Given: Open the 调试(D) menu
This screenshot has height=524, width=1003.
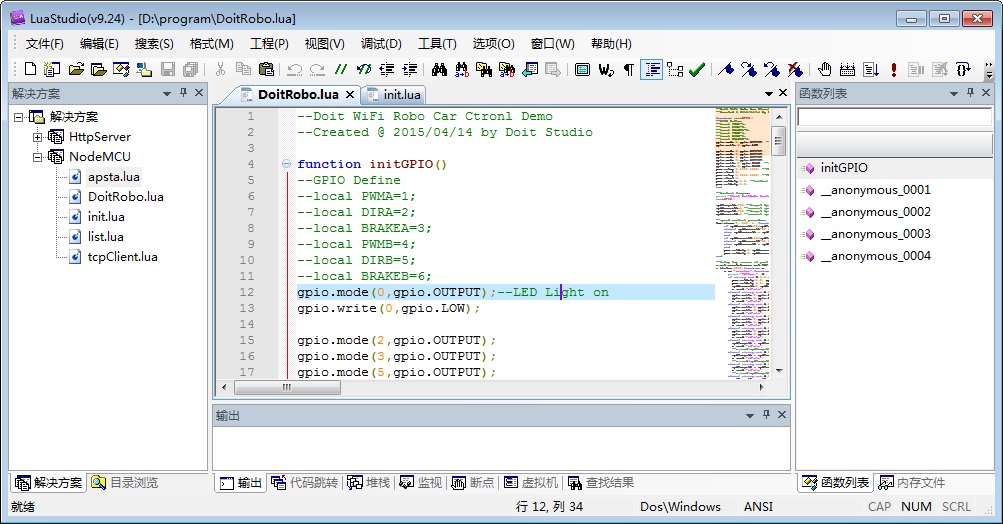Looking at the screenshot, I should point(381,44).
